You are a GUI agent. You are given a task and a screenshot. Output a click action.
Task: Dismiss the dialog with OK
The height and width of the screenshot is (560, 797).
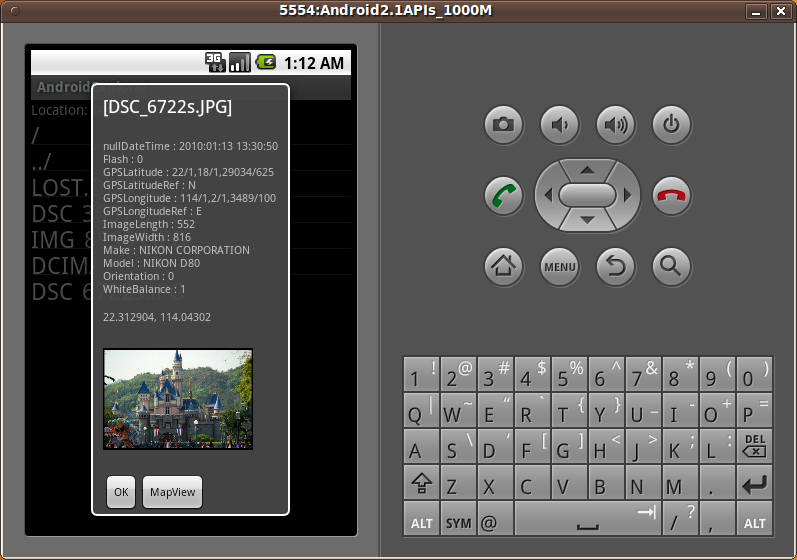tap(121, 492)
